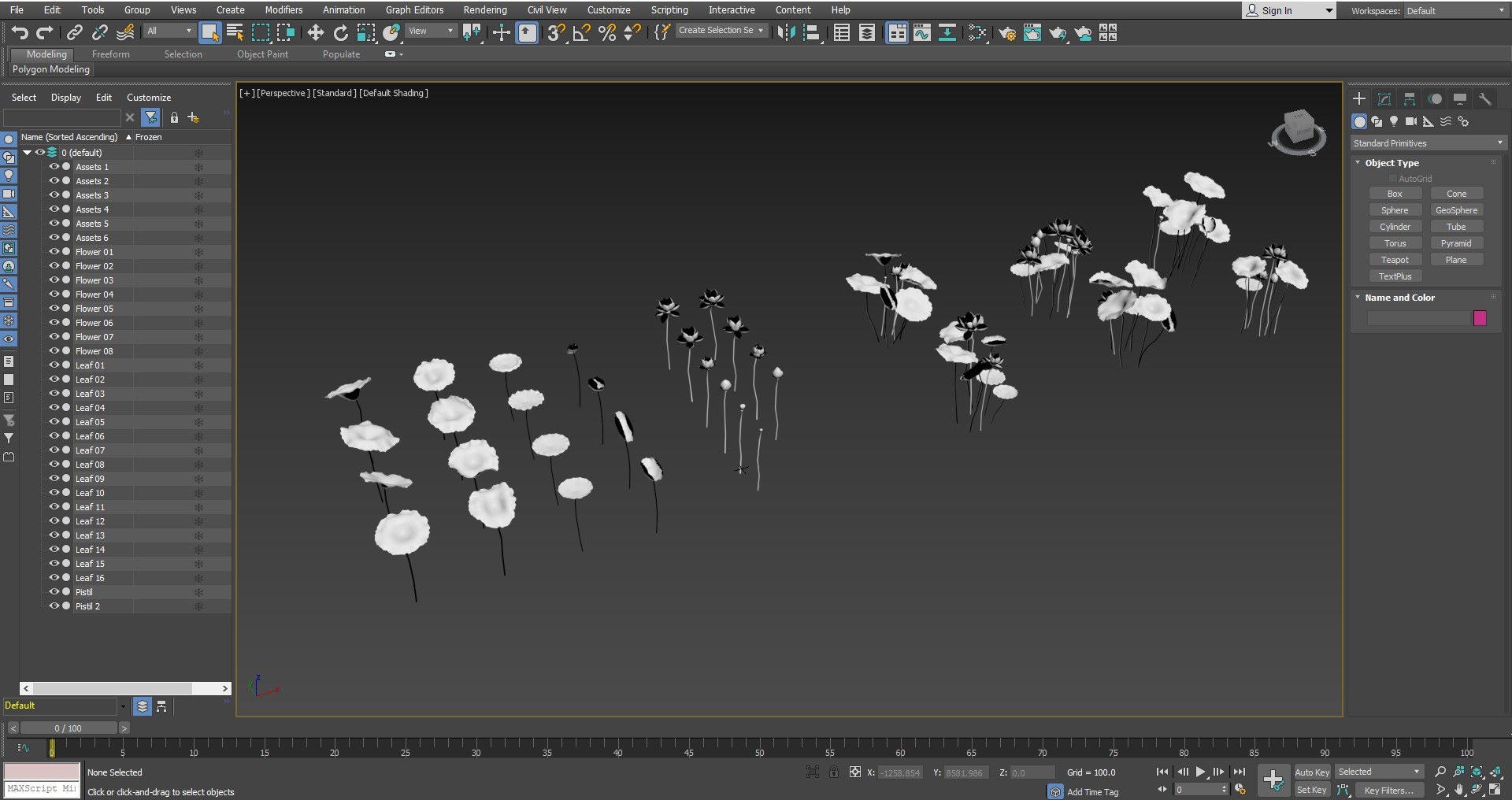Activate the Select Object tool
The width and height of the screenshot is (1512, 800).
(x=210, y=32)
